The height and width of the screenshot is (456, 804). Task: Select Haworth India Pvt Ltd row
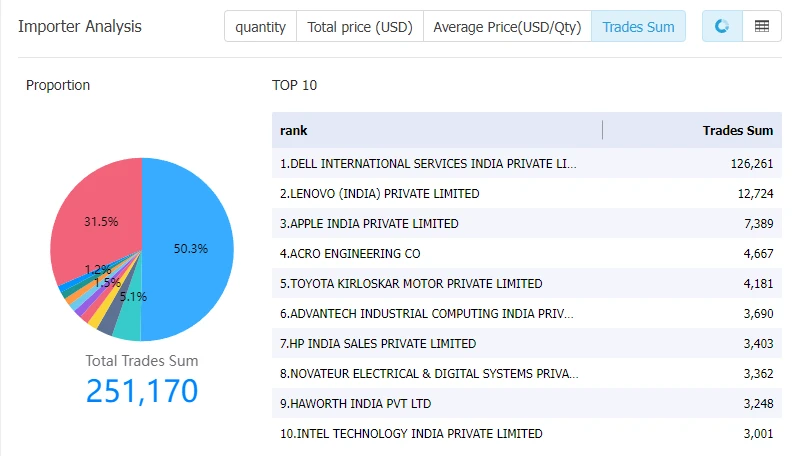[527, 404]
